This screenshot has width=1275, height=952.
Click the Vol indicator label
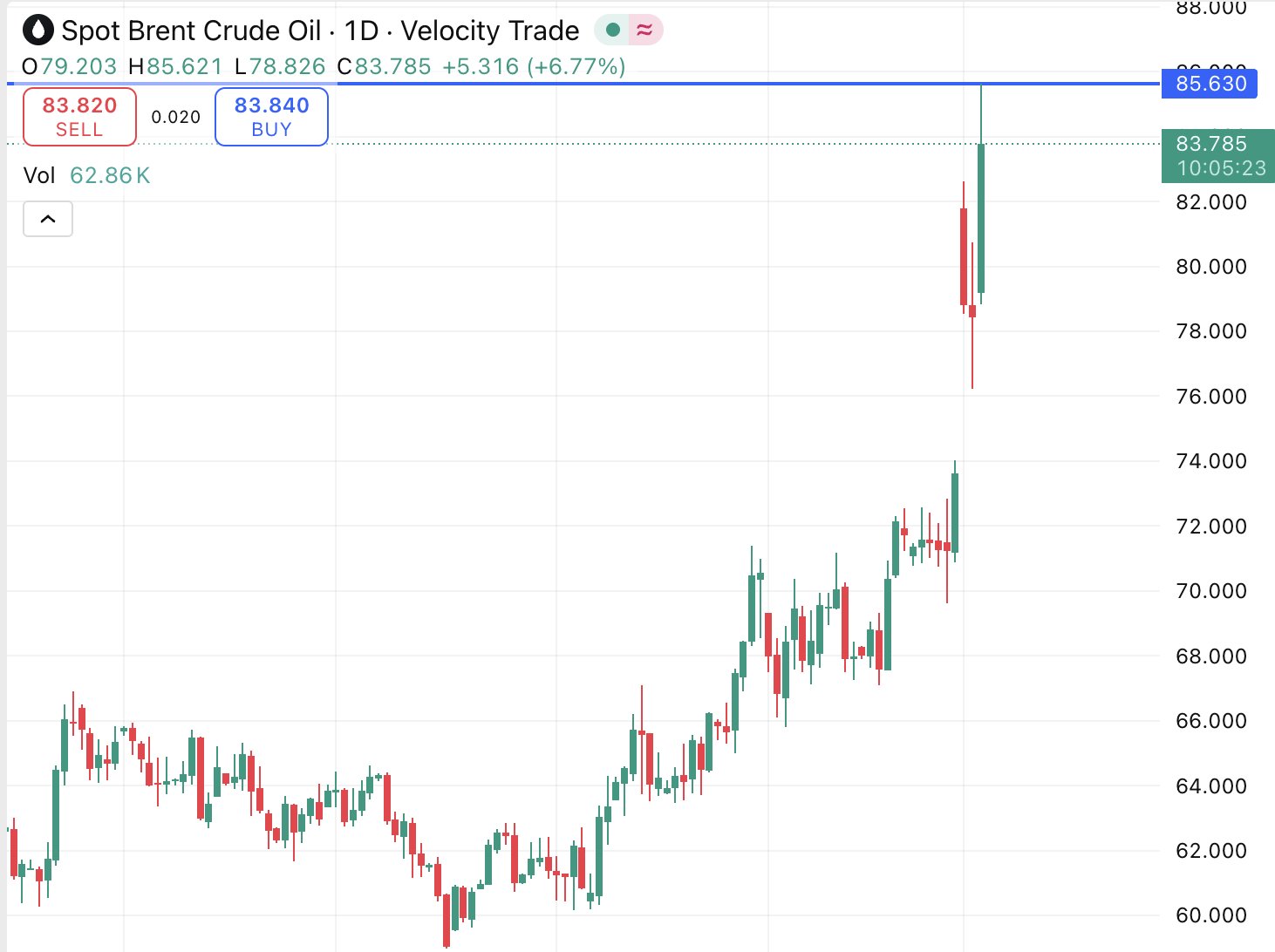(x=39, y=176)
